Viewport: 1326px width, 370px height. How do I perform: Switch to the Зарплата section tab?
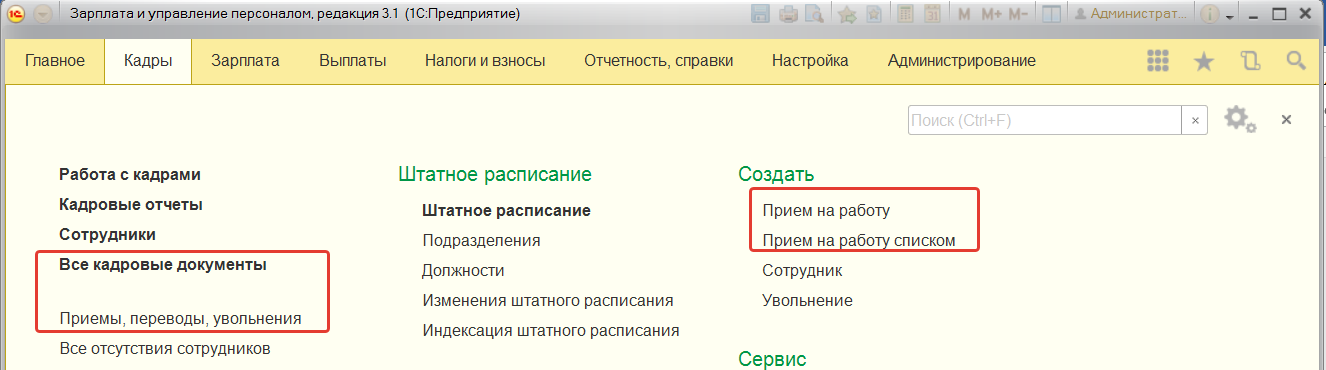(x=245, y=61)
